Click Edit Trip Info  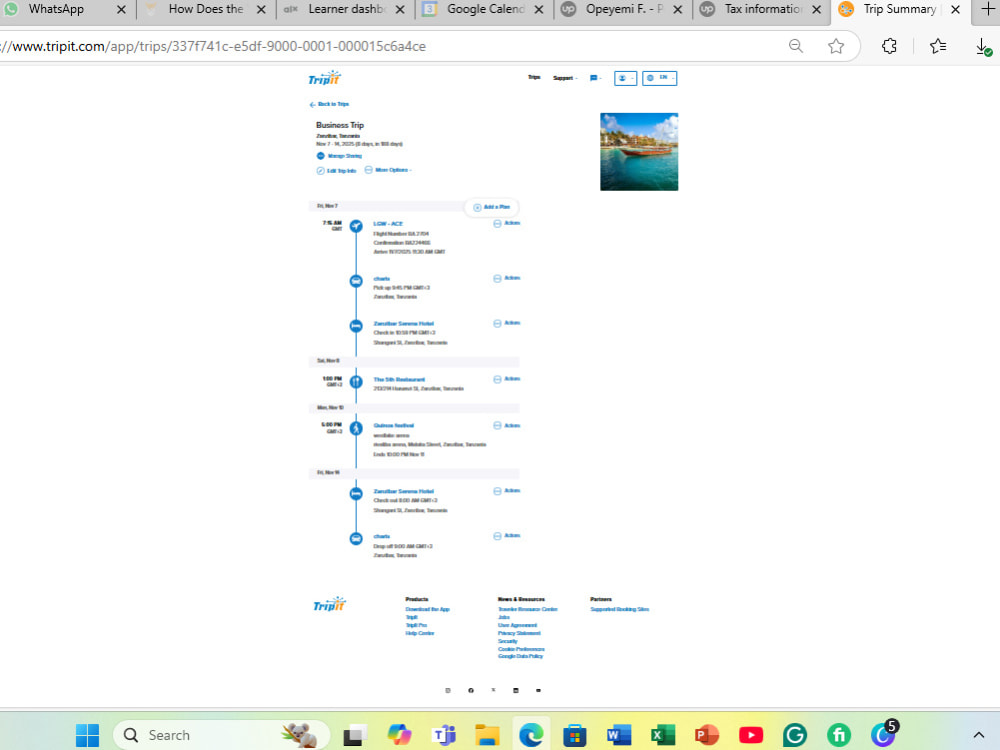(337, 170)
